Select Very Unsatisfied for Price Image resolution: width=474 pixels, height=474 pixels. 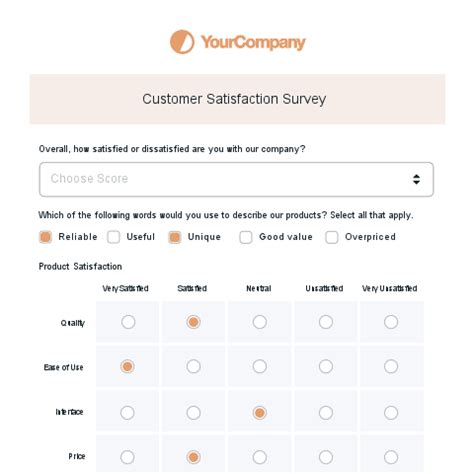[391, 457]
